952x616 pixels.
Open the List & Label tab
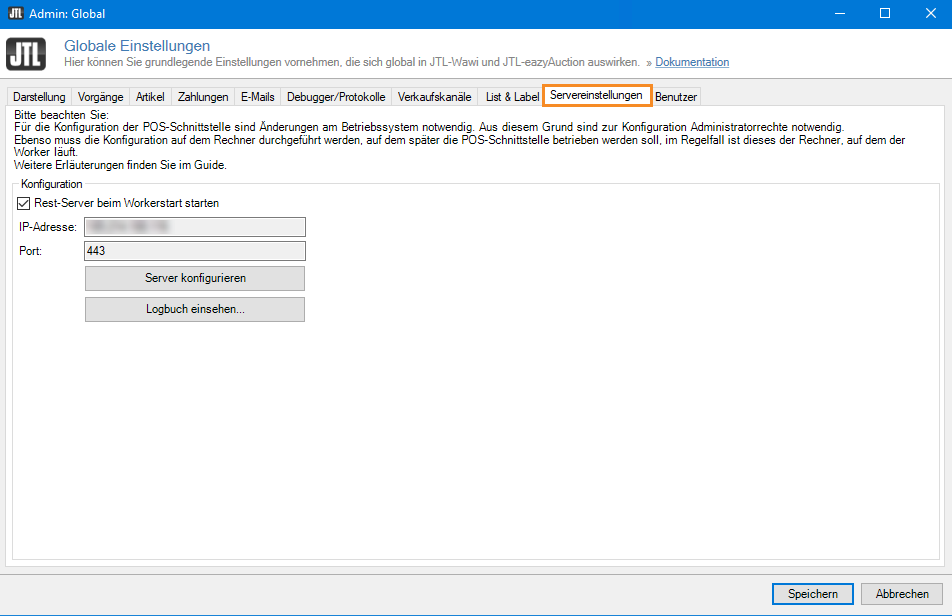tap(512, 97)
